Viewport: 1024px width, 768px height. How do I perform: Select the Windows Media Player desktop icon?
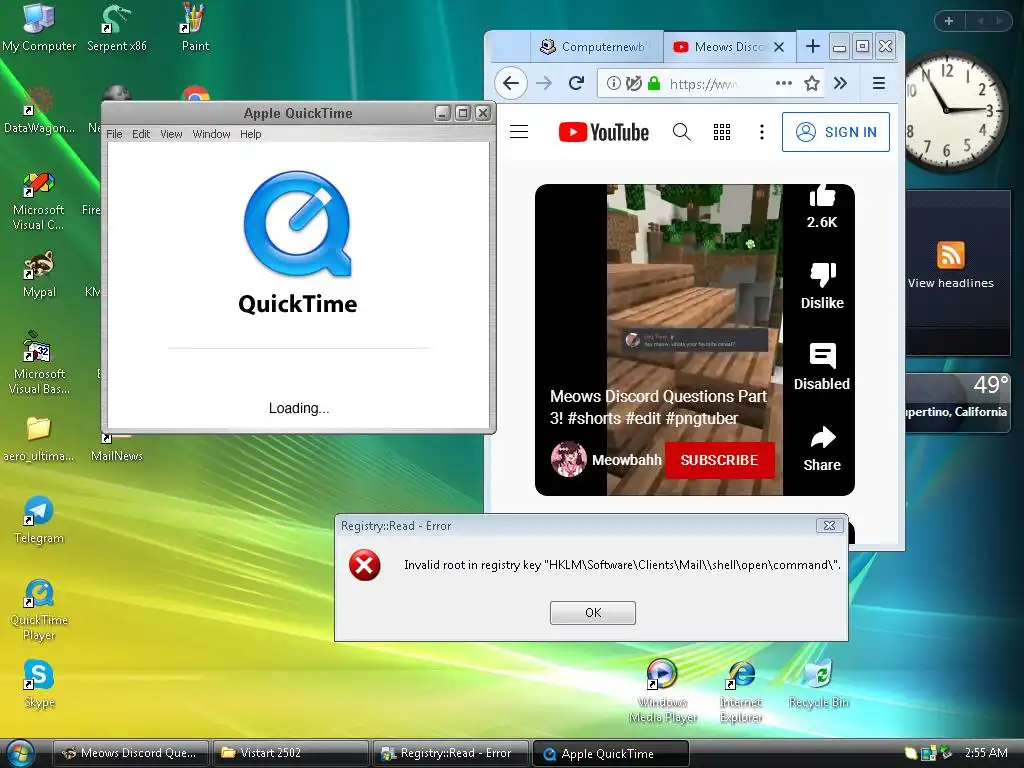[x=662, y=691]
